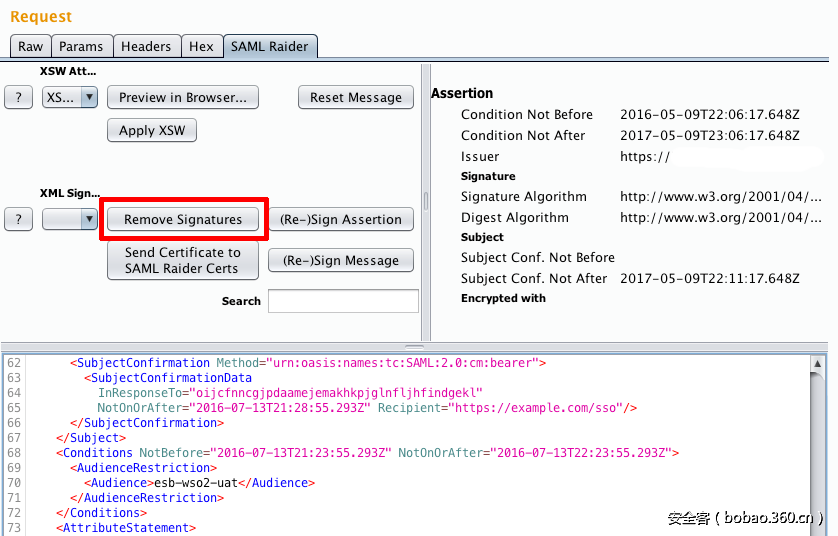
Task: Open the XSW attack help question button
Action: click(x=18, y=98)
